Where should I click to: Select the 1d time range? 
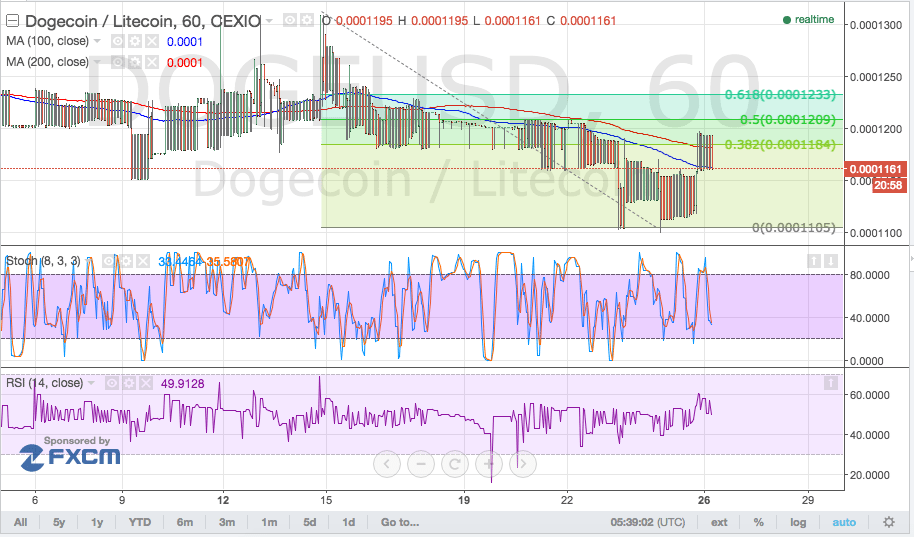point(349,522)
